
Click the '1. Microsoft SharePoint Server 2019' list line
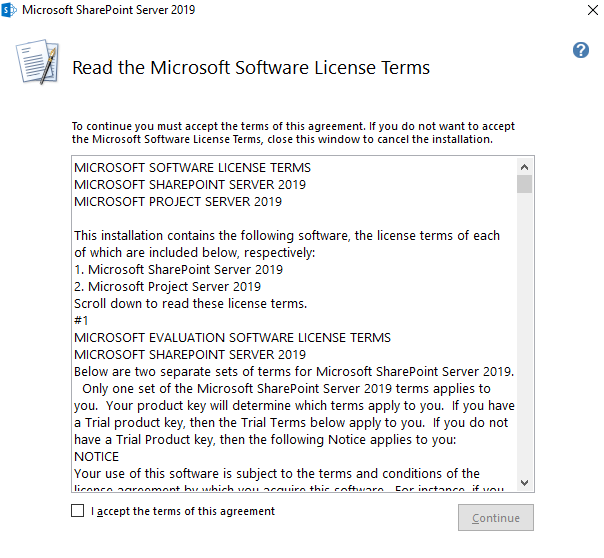pos(178,270)
